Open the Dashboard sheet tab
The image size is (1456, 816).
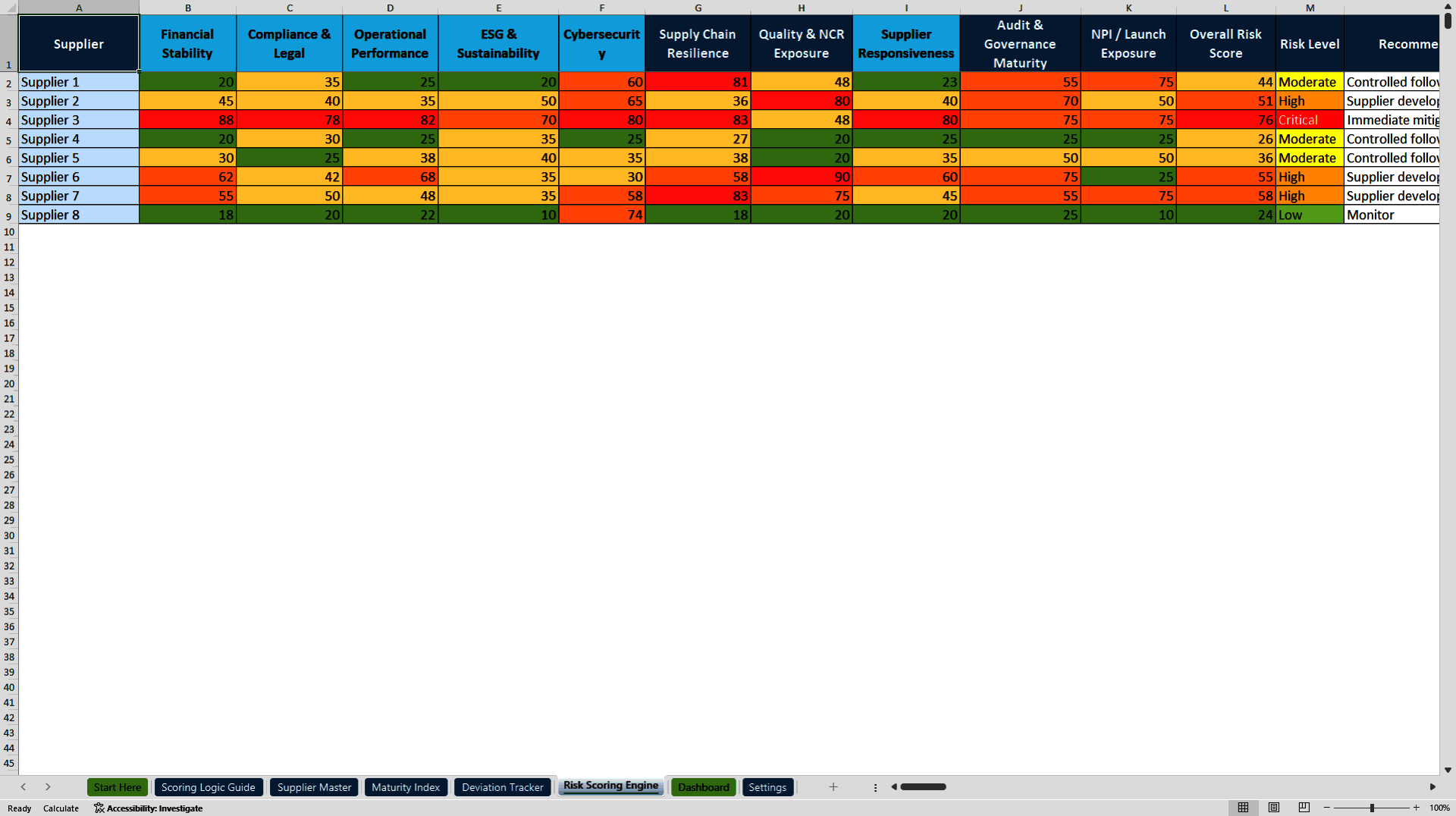click(703, 787)
